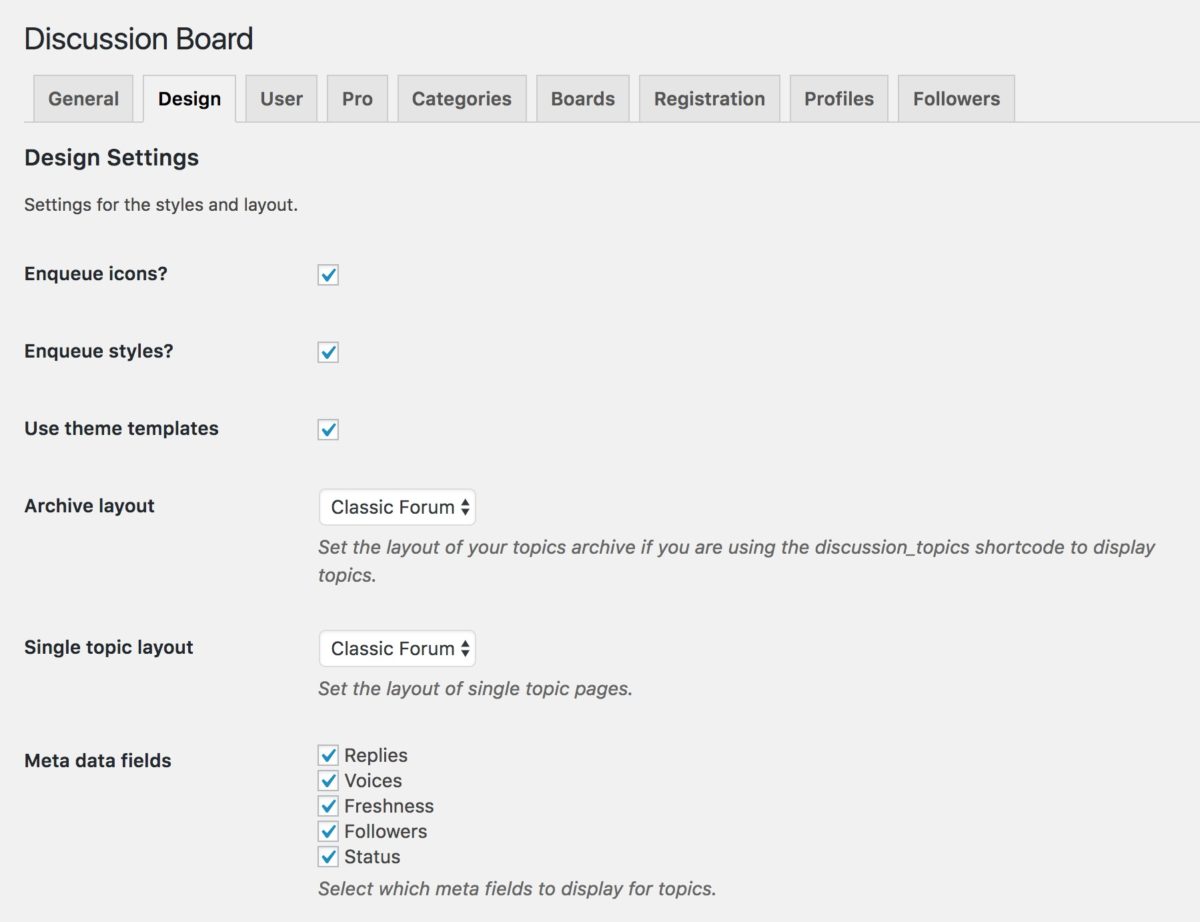View the Profiles tab
Viewport: 1200px width, 922px height.
coord(839,99)
